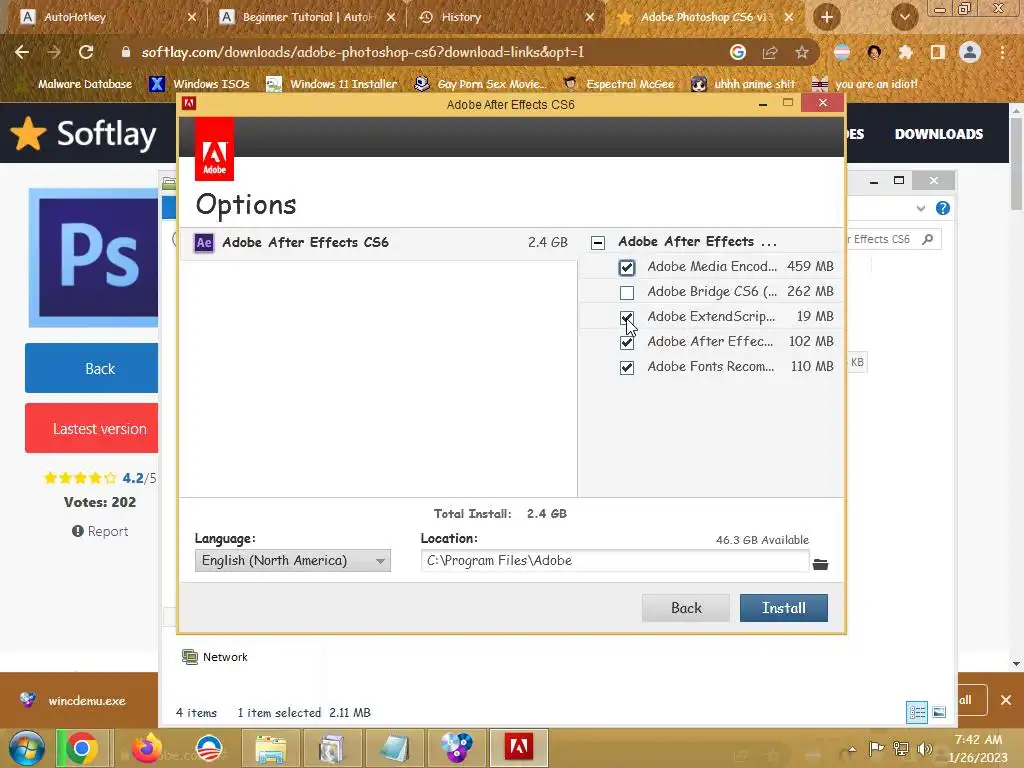Click the softlay.com address bar
1024x768 pixels.
pyautogui.click(x=418, y=52)
